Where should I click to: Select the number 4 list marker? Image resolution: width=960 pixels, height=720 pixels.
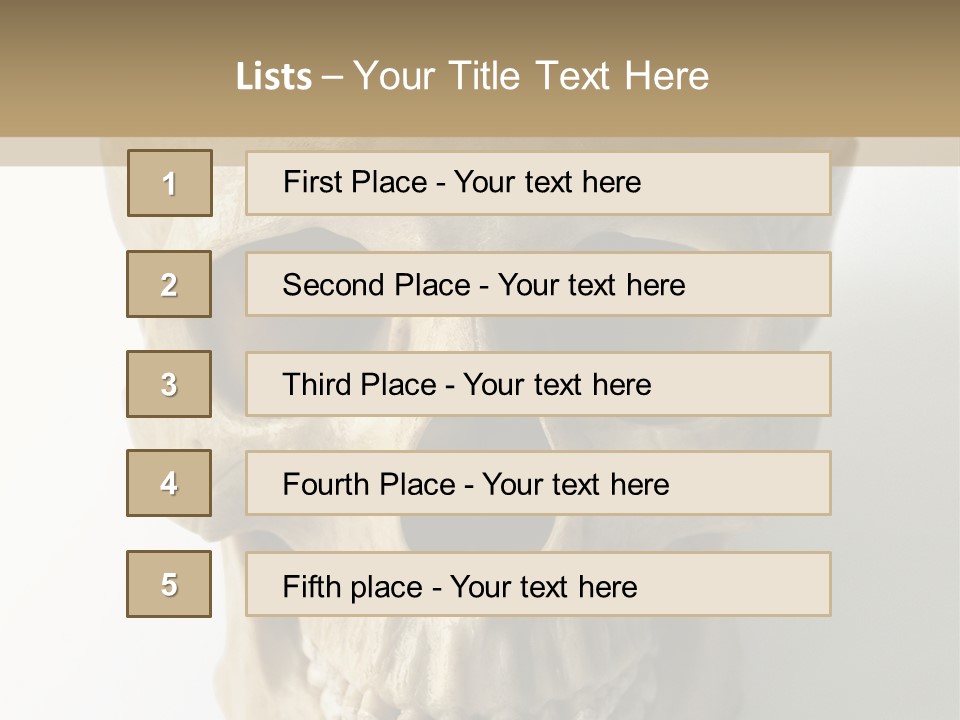(169, 483)
